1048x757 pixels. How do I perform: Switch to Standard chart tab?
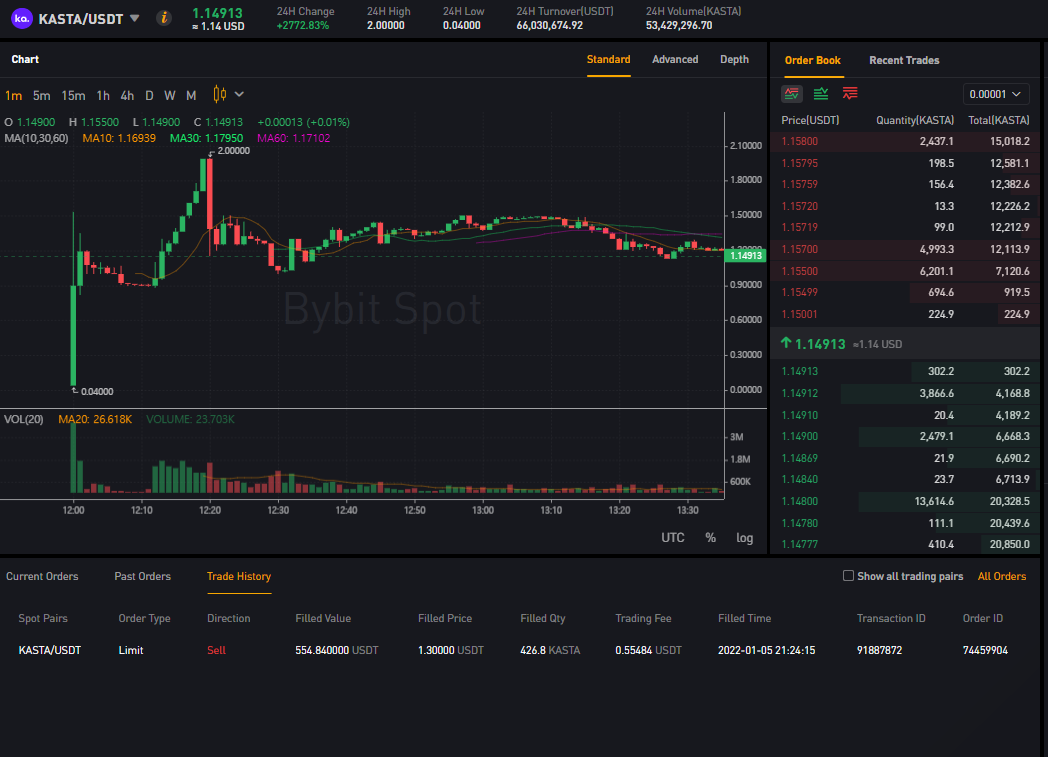[x=608, y=59]
